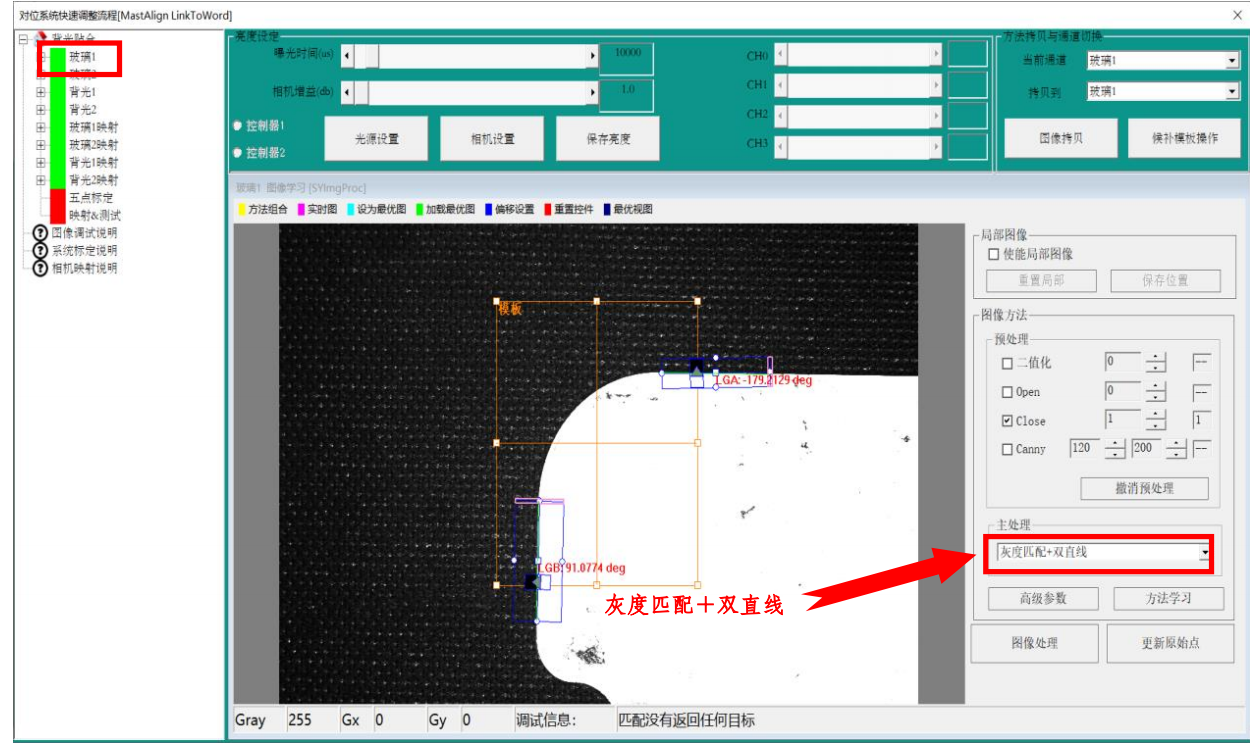Click the 曝光时间 exposure slider track

click(470, 56)
